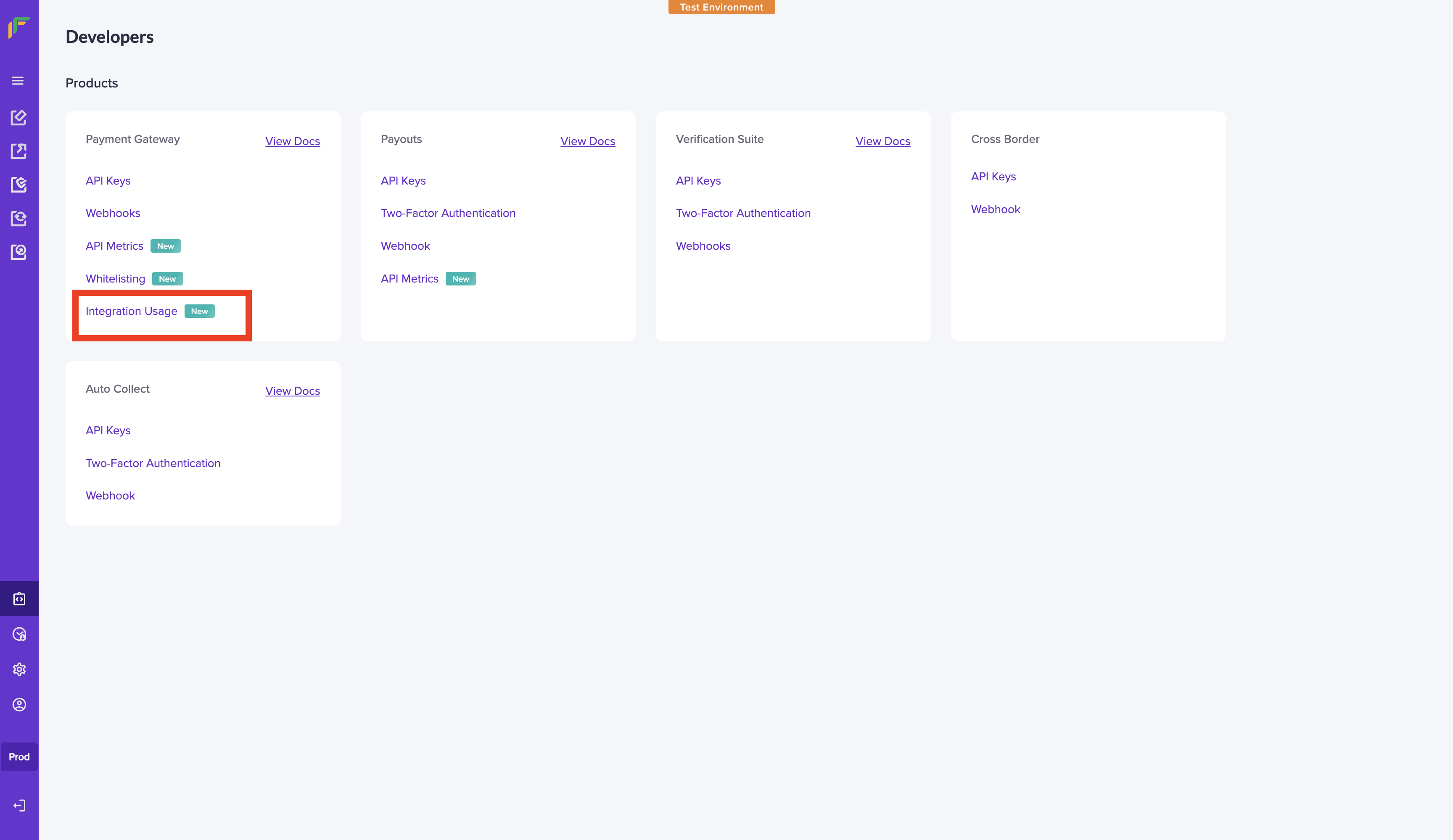The image size is (1453, 840).
Task: Open the pie chart icon in sidebar
Action: 19,634
